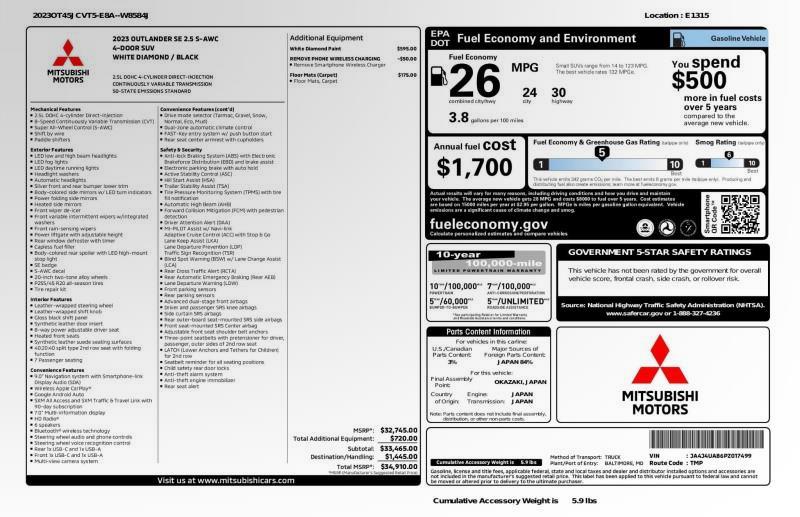The height and width of the screenshot is (517, 800).
Task: Click the 'Mechanical Features' heading
Action: [x=55, y=109]
